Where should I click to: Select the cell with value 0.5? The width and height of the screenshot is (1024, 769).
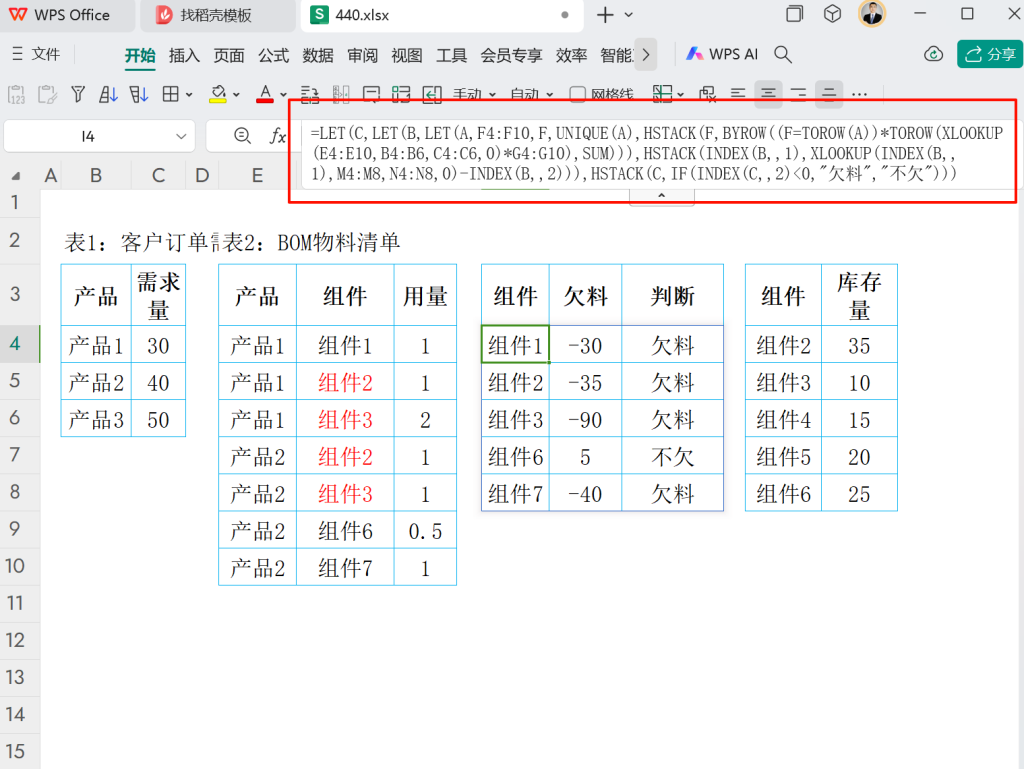[x=425, y=531]
